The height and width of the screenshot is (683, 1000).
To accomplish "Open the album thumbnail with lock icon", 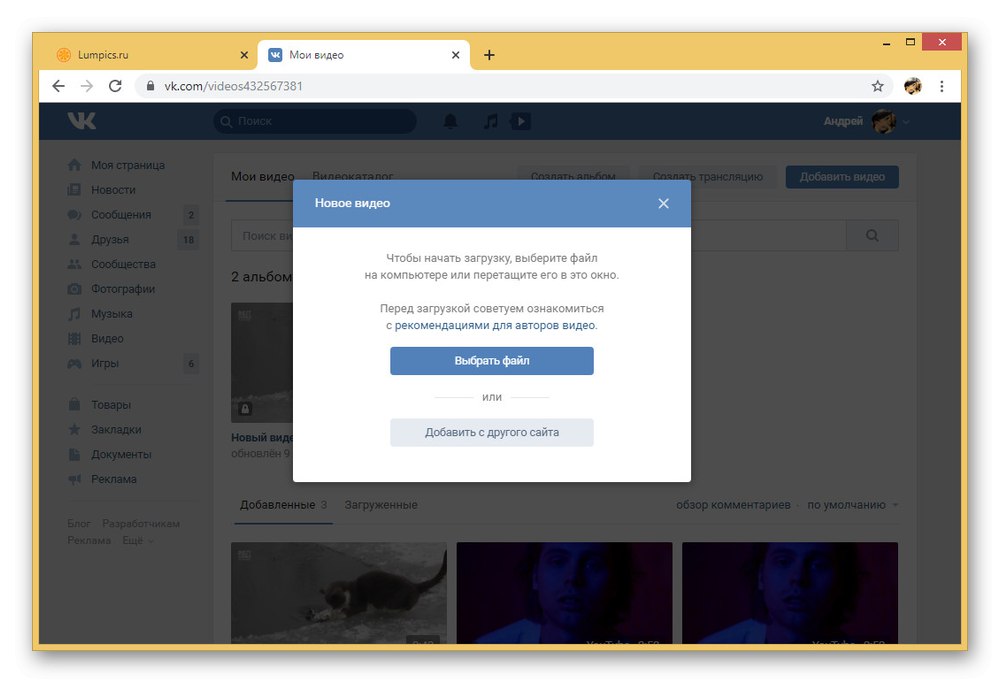I will [x=261, y=362].
